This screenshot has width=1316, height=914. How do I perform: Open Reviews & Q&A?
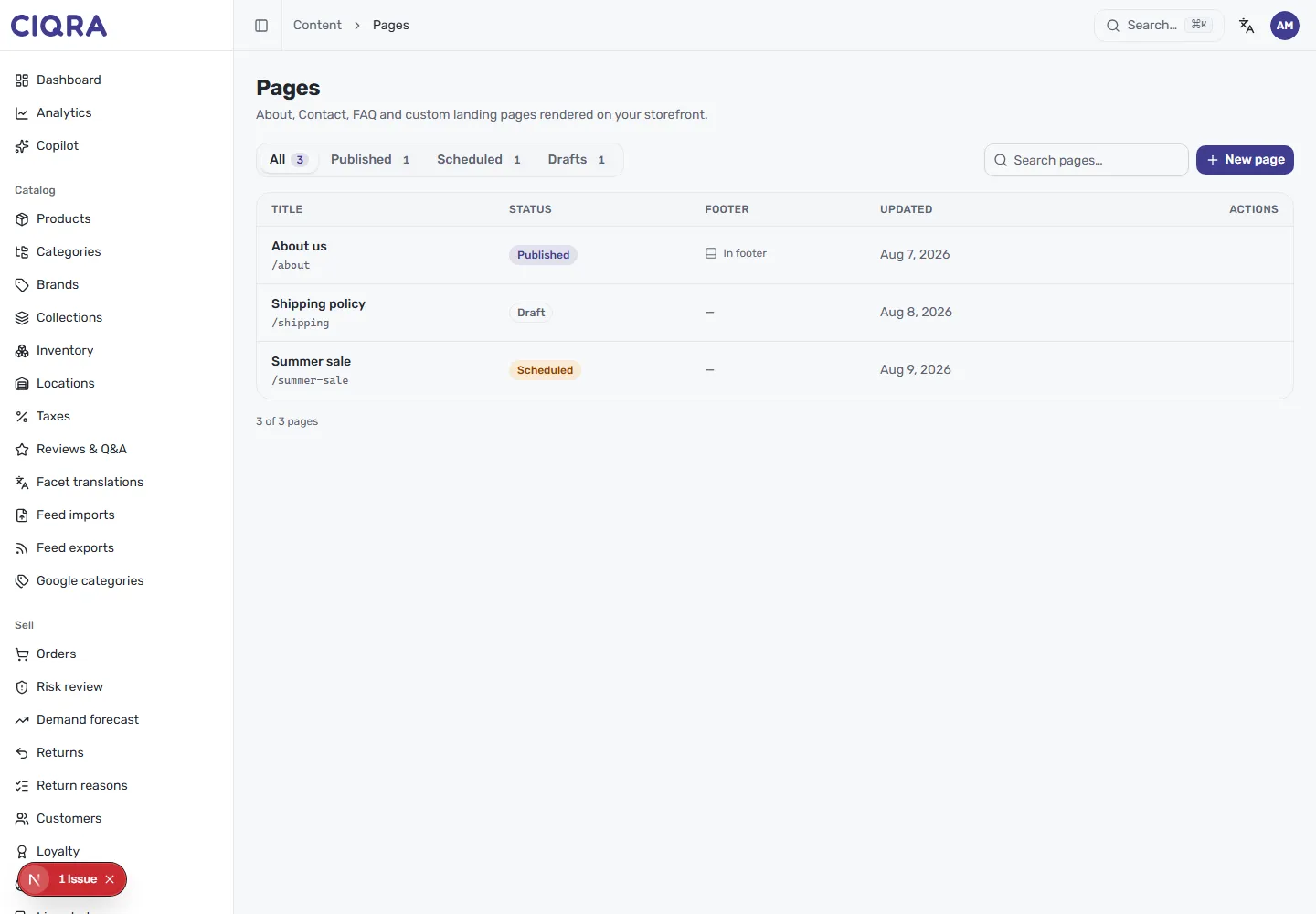(x=117, y=450)
